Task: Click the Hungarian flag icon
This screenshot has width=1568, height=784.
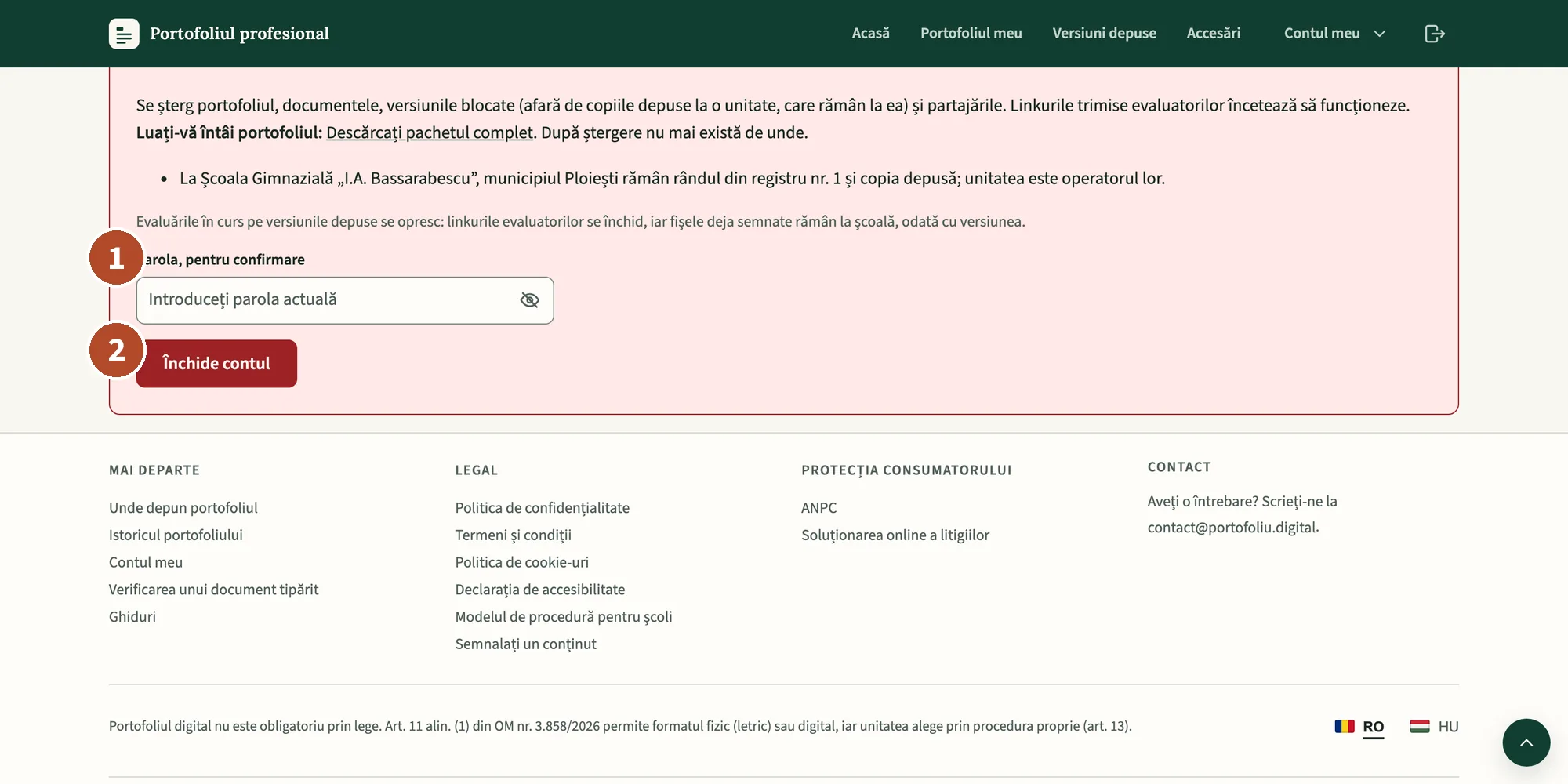Action: (x=1420, y=726)
